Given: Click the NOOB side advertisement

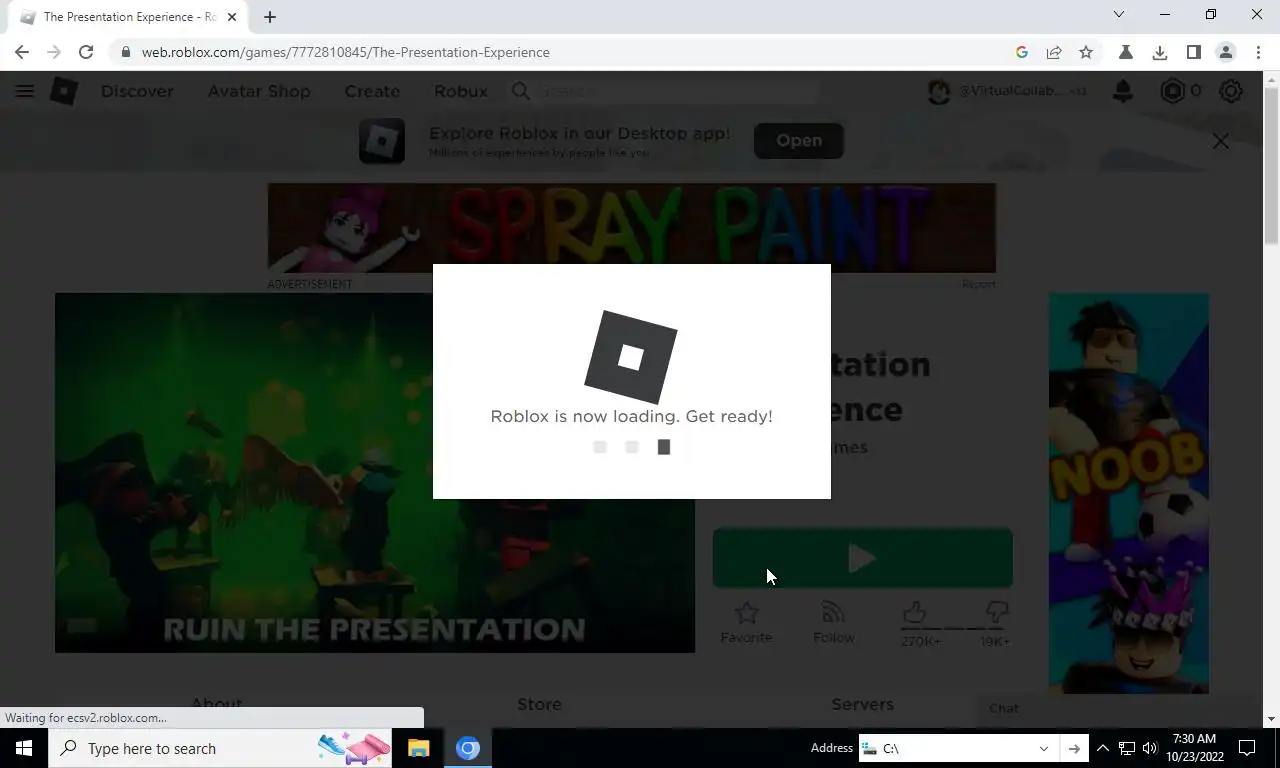Looking at the screenshot, I should [x=1128, y=493].
